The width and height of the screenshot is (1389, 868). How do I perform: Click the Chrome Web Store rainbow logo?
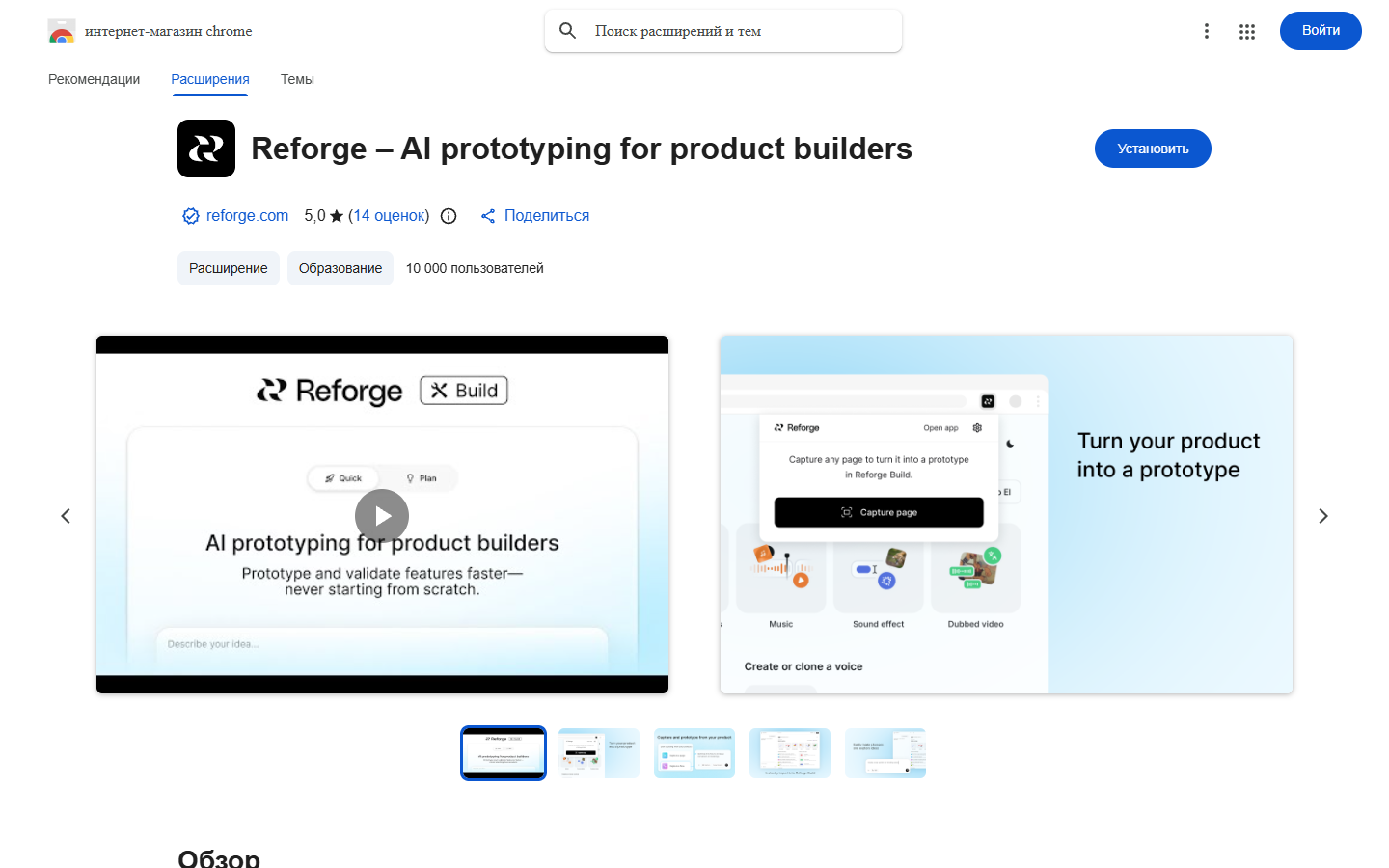point(62,32)
